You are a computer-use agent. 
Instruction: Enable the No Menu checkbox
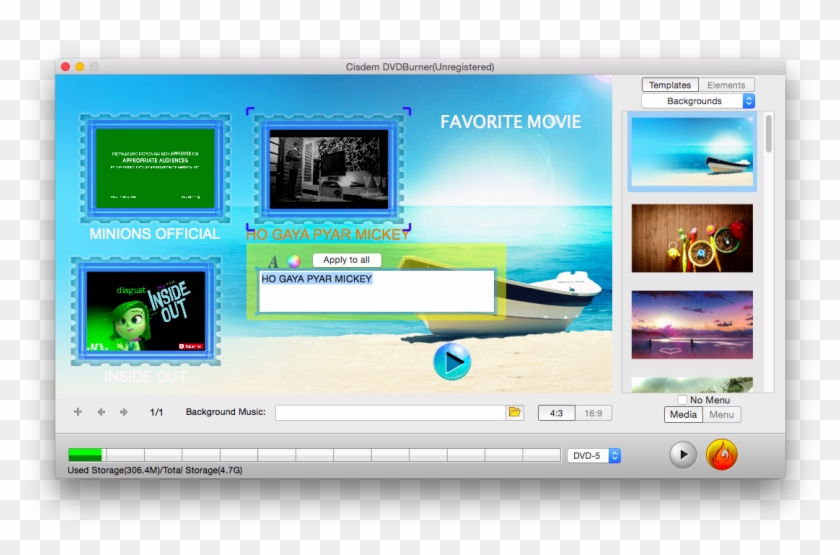tap(682, 400)
